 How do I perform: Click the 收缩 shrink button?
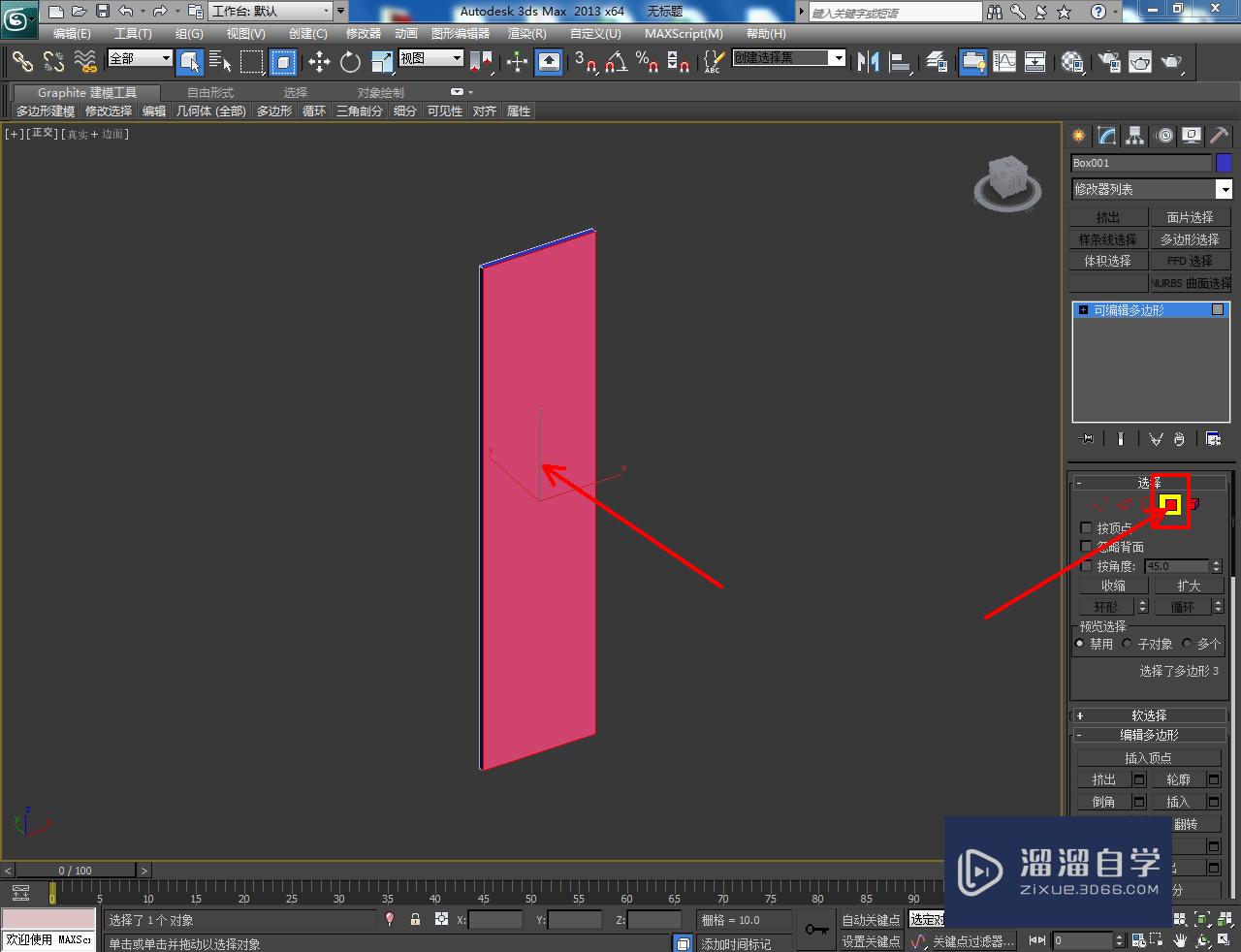(x=1113, y=586)
